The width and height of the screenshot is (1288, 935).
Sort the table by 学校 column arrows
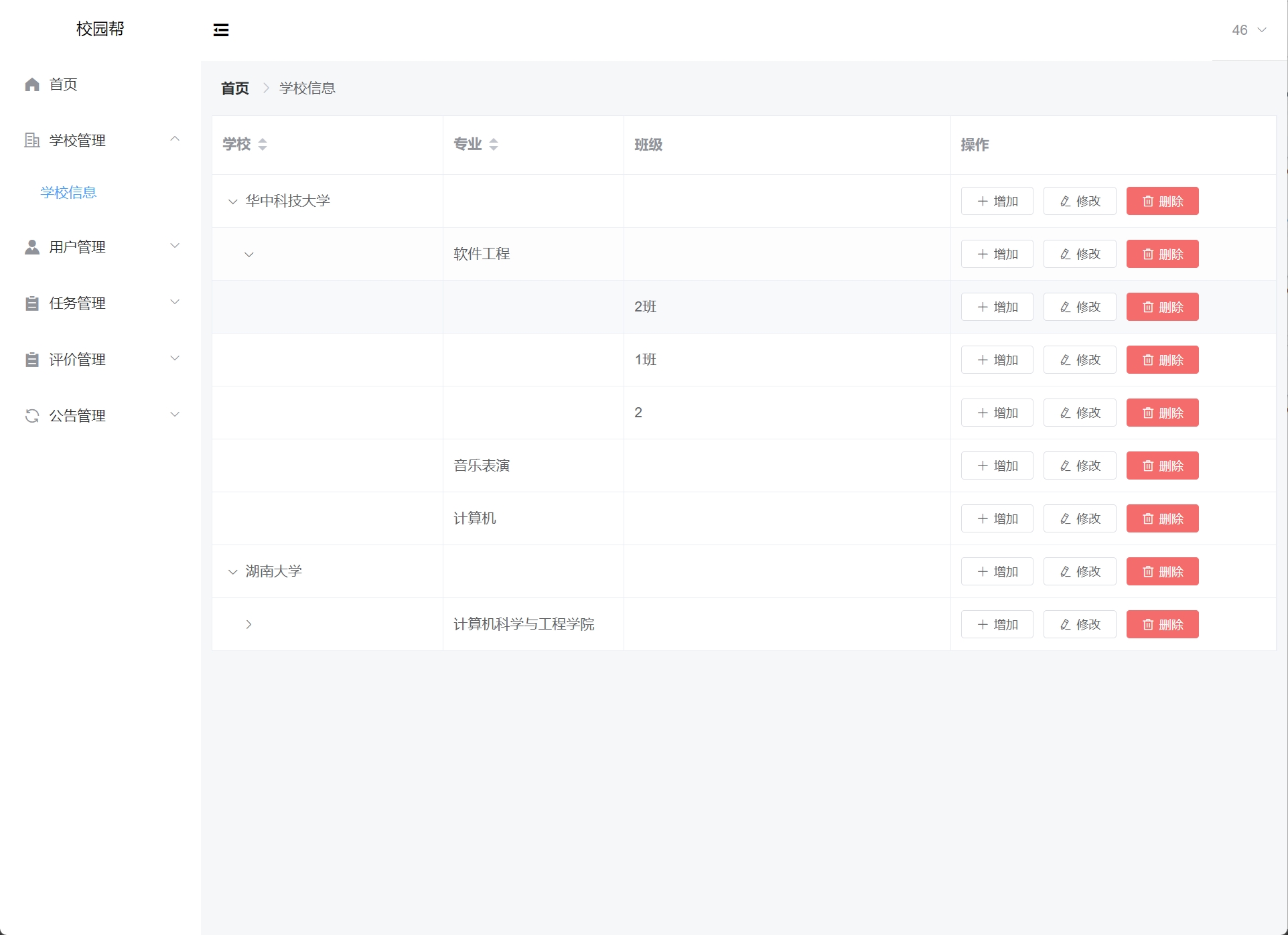(263, 144)
